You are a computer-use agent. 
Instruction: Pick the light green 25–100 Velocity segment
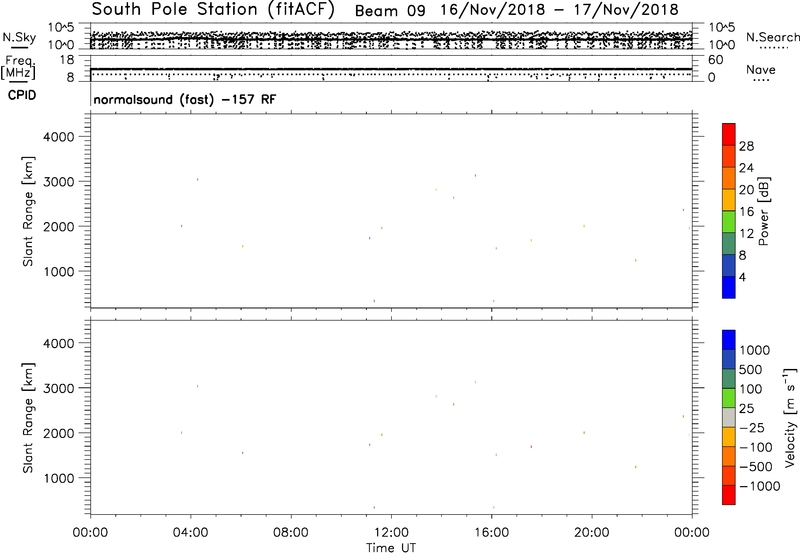[729, 398]
